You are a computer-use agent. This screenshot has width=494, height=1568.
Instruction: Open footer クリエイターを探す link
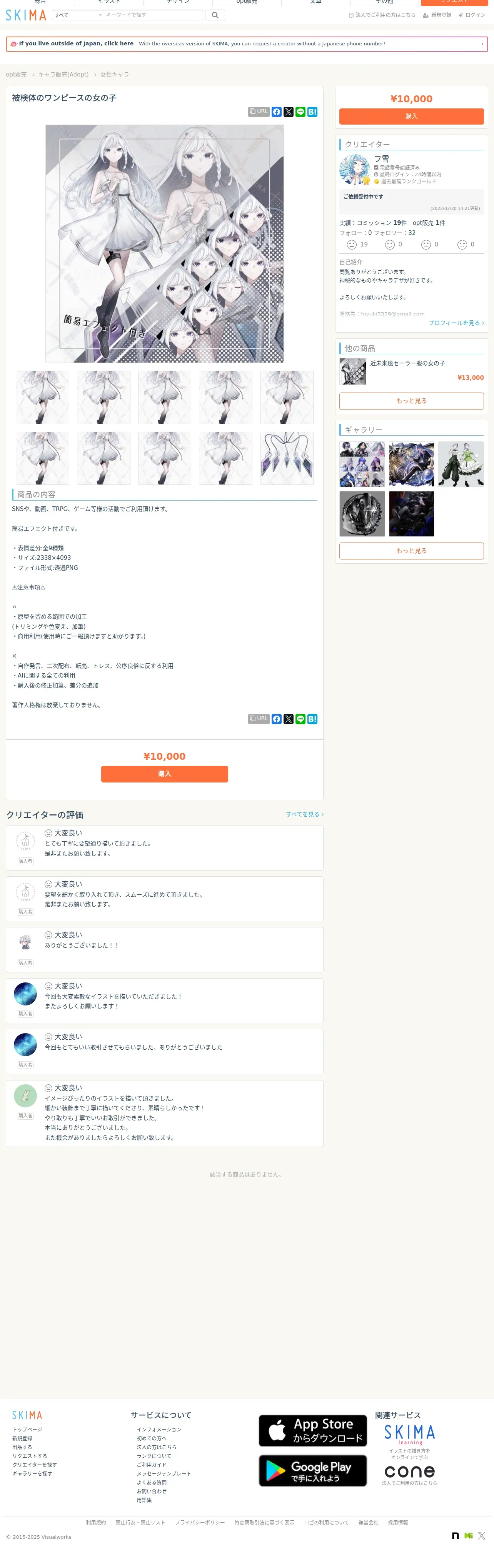(35, 1465)
